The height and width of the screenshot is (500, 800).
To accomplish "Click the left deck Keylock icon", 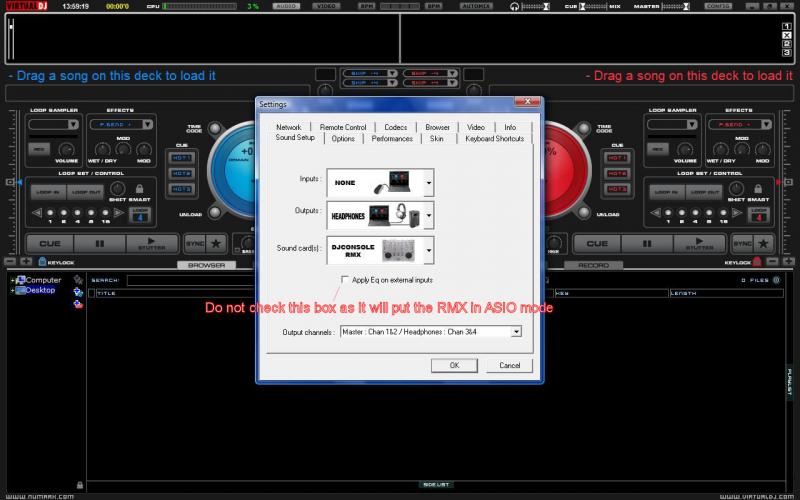I will tap(43, 262).
